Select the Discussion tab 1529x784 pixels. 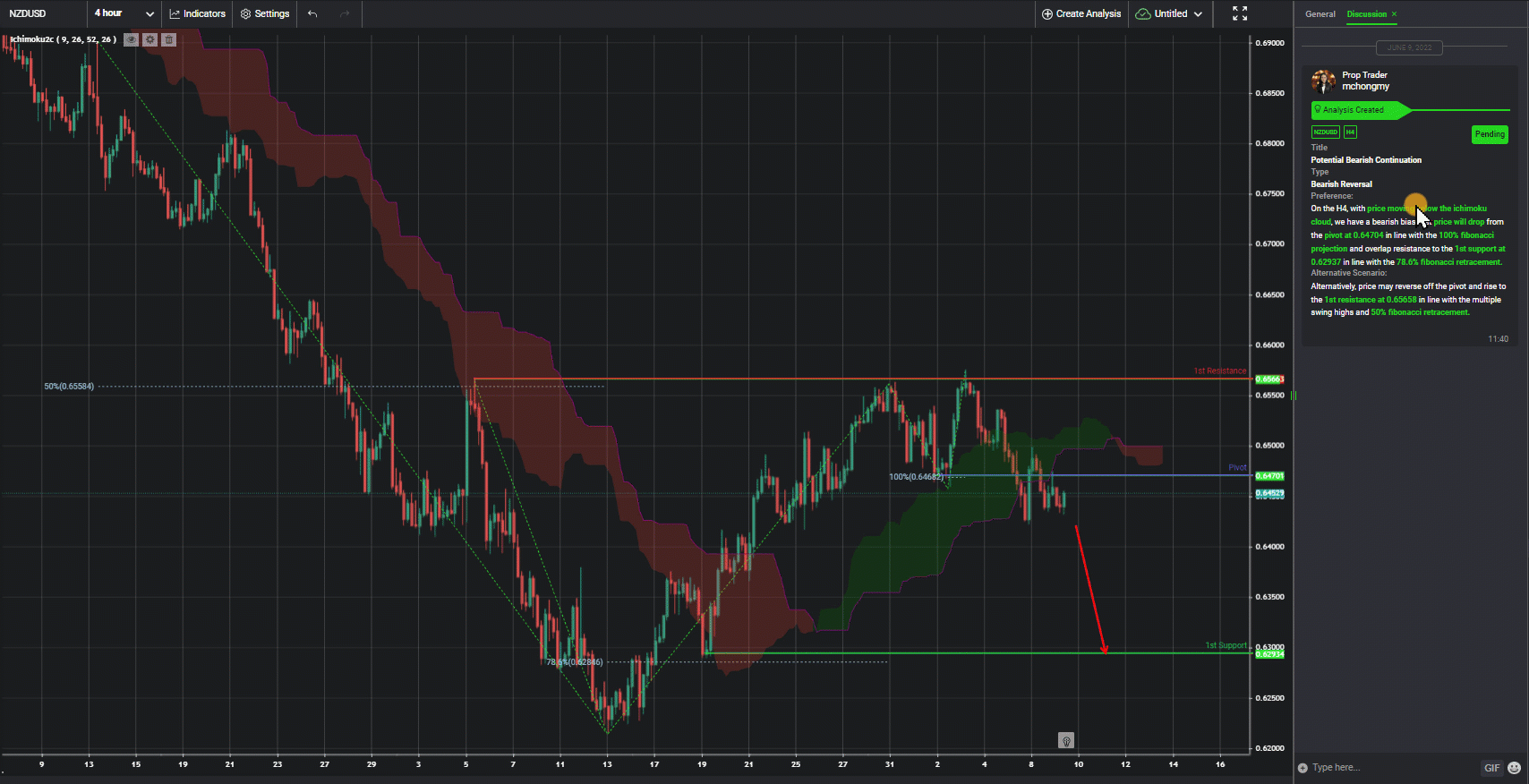coord(1367,14)
